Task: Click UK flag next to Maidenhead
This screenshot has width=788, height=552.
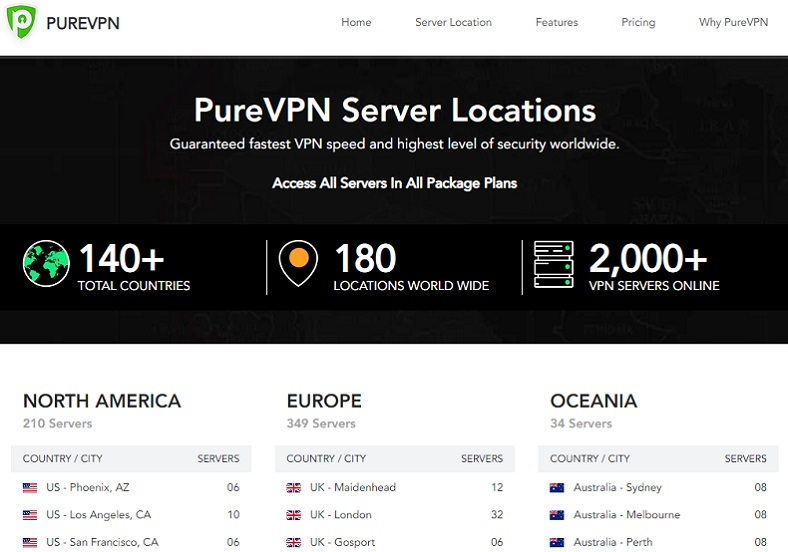Action: (293, 488)
